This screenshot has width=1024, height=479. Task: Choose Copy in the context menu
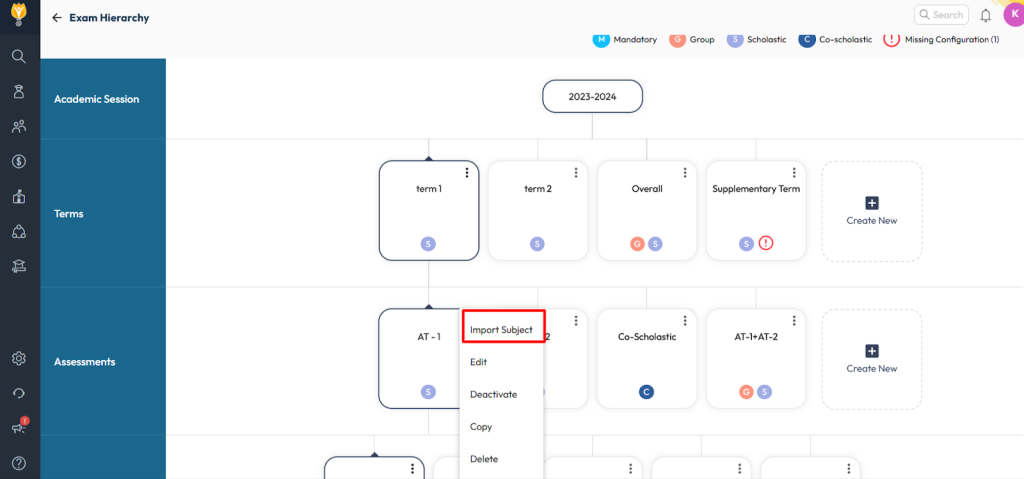tap(481, 427)
